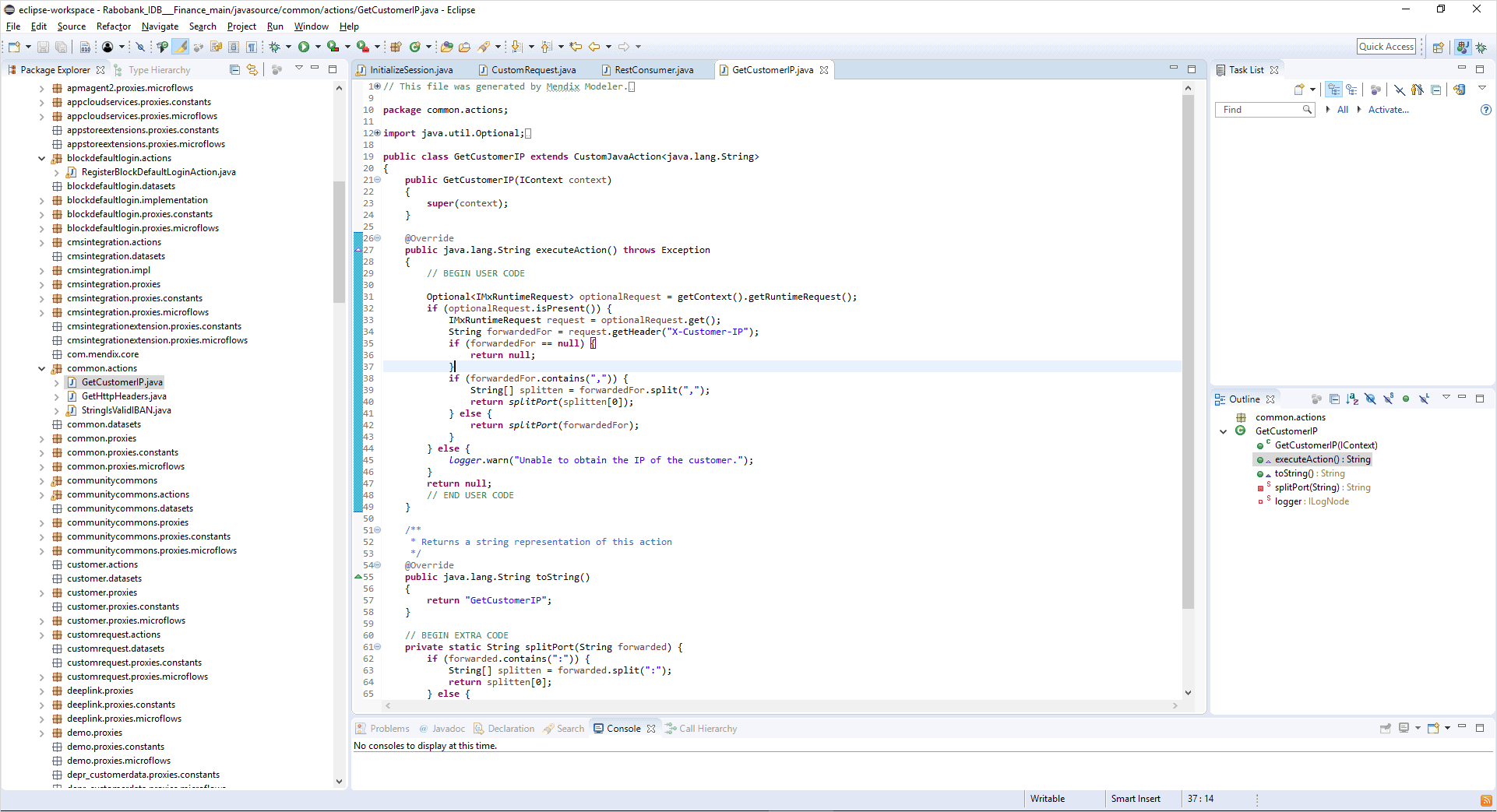The height and width of the screenshot is (812, 1497).
Task: Click the Quick Access search field
Action: 1386,47
